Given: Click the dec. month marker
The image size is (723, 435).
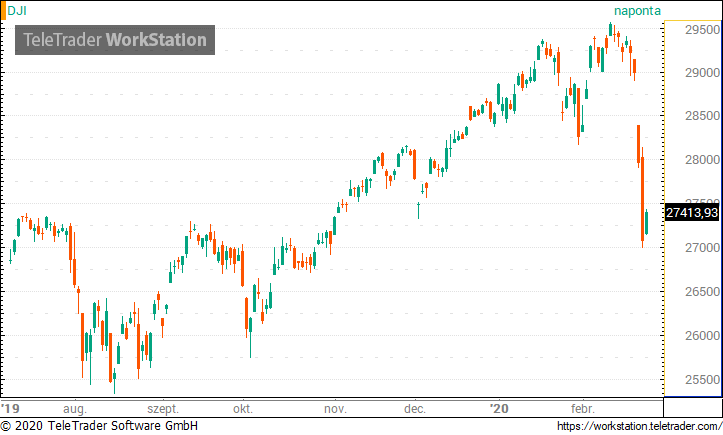Looking at the screenshot, I should click(x=415, y=409).
